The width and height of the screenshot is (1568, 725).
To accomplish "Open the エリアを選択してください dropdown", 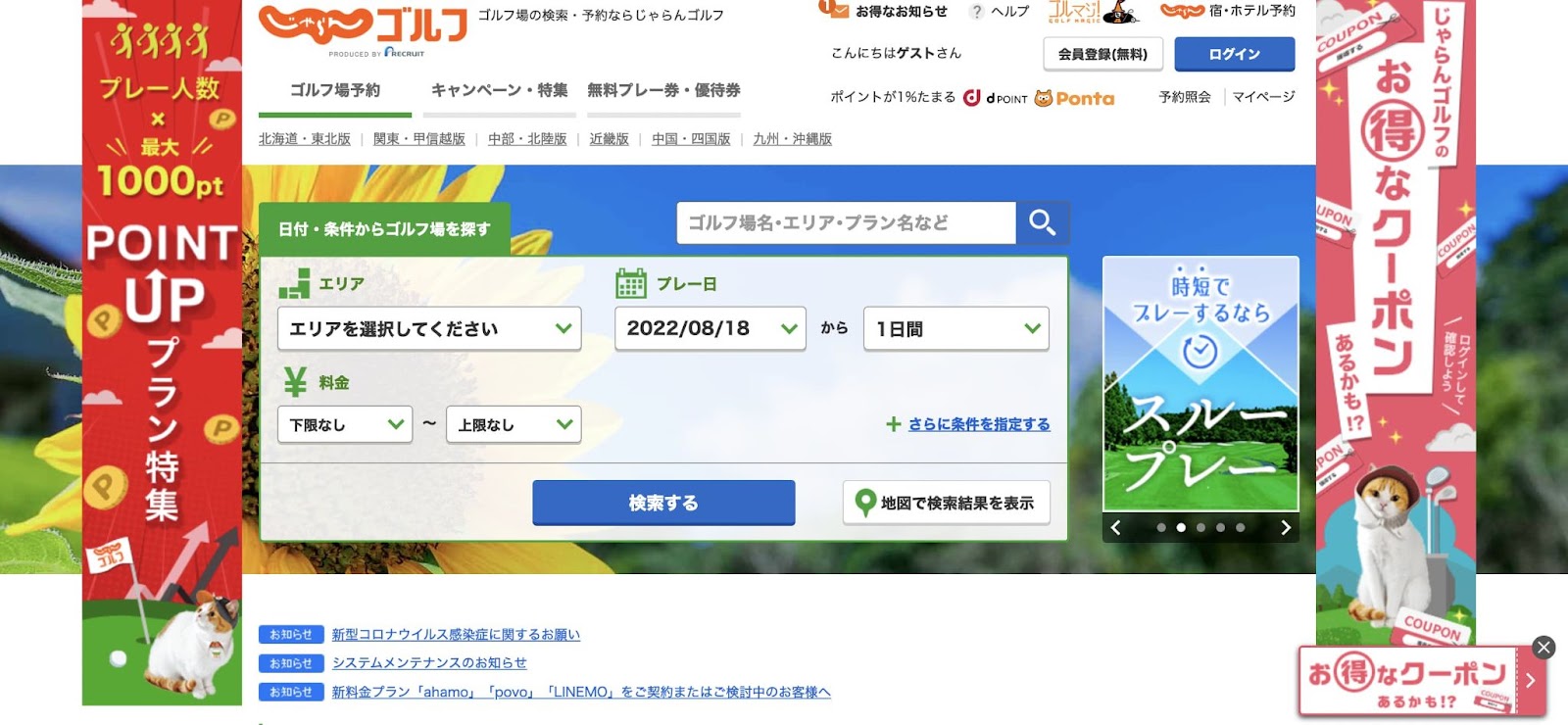I will pyautogui.click(x=429, y=329).
